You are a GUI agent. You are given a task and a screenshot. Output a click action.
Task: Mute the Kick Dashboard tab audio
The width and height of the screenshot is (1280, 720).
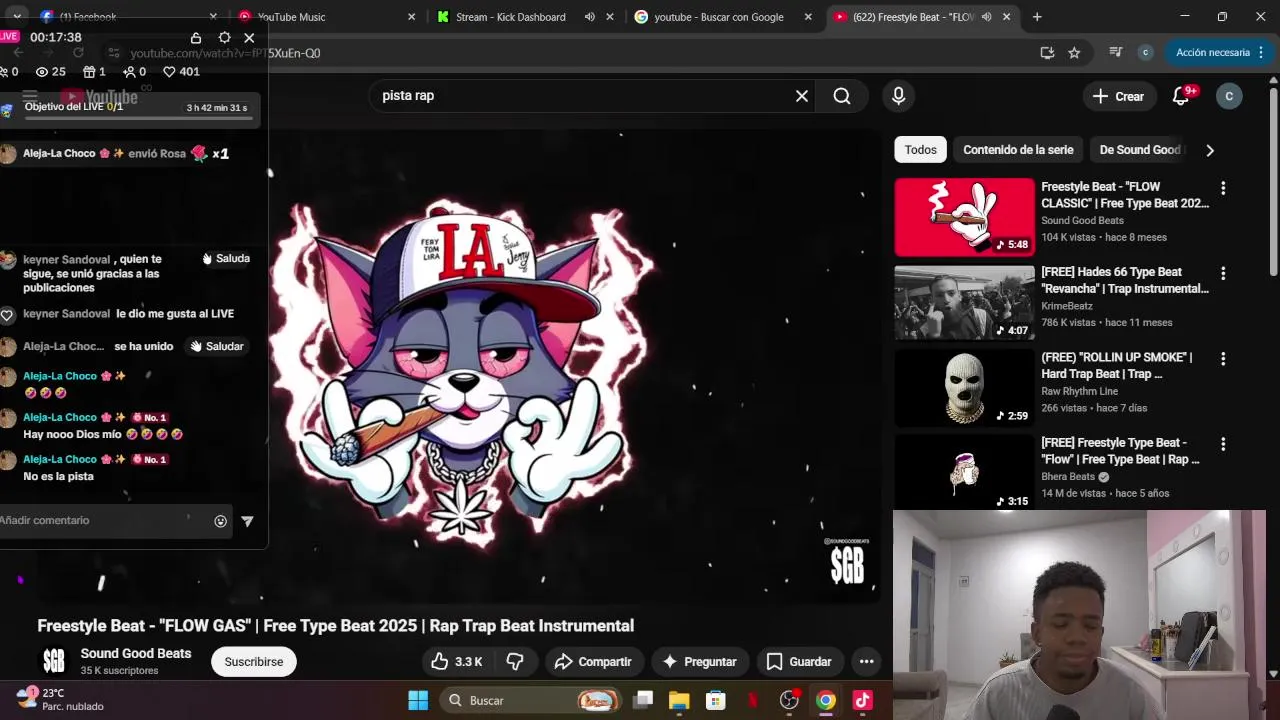[x=590, y=17]
